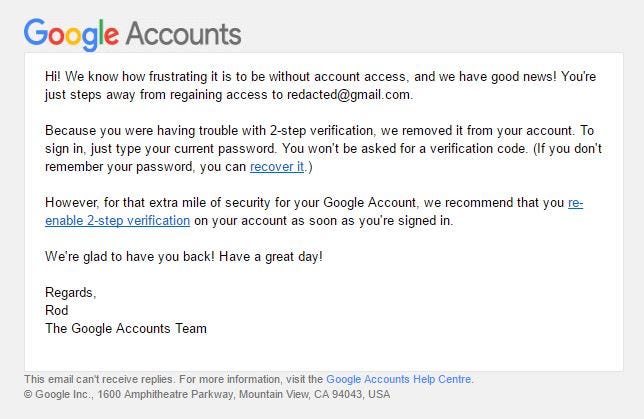This screenshot has height=419, width=644.
Task: Click the "verification code" phrase in paragraph two
Action: [x=478, y=148]
